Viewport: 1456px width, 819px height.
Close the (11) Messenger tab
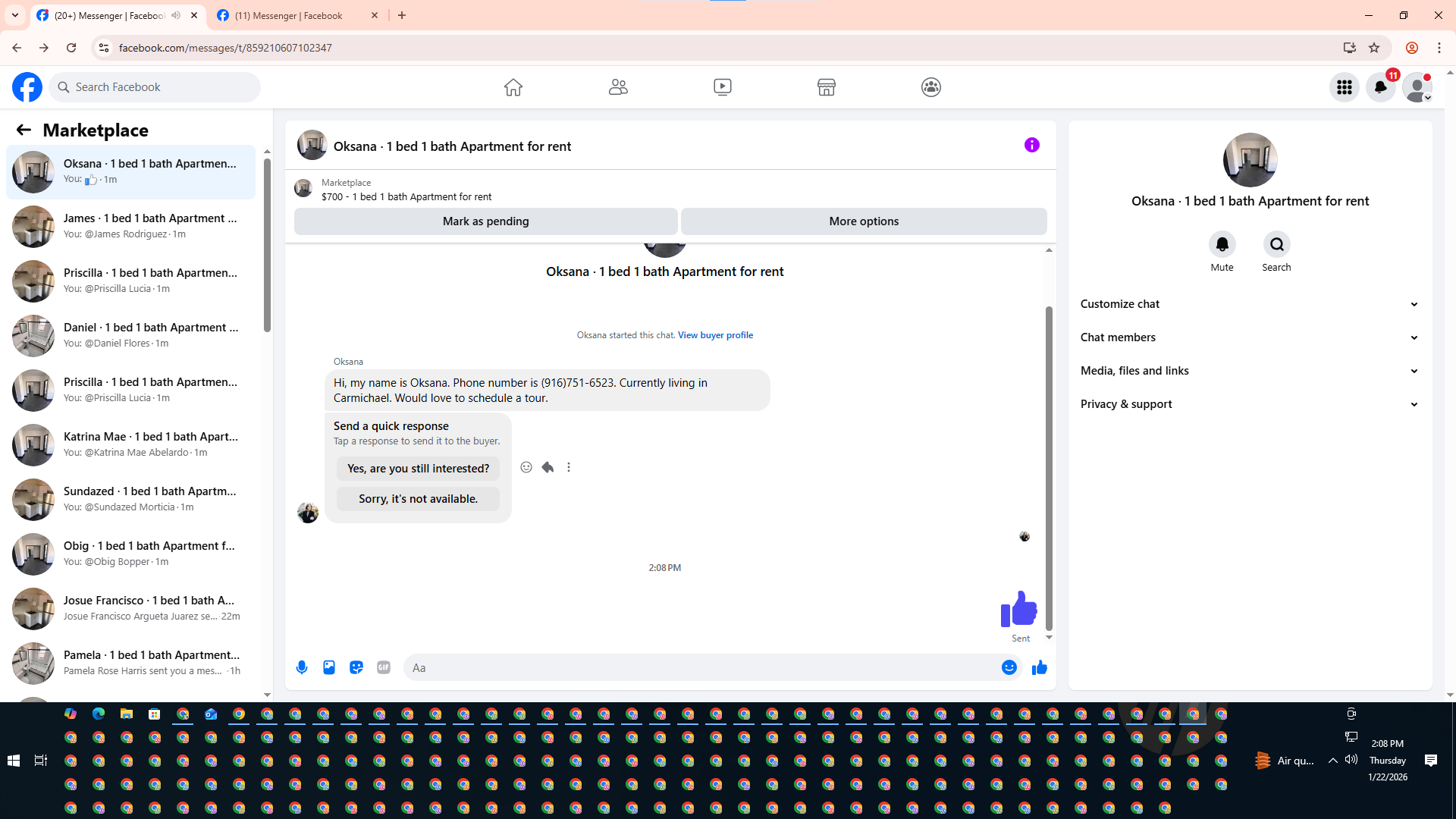click(375, 15)
